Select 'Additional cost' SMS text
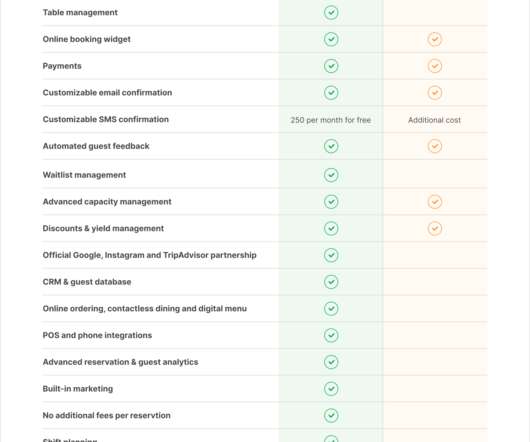 pyautogui.click(x=434, y=120)
